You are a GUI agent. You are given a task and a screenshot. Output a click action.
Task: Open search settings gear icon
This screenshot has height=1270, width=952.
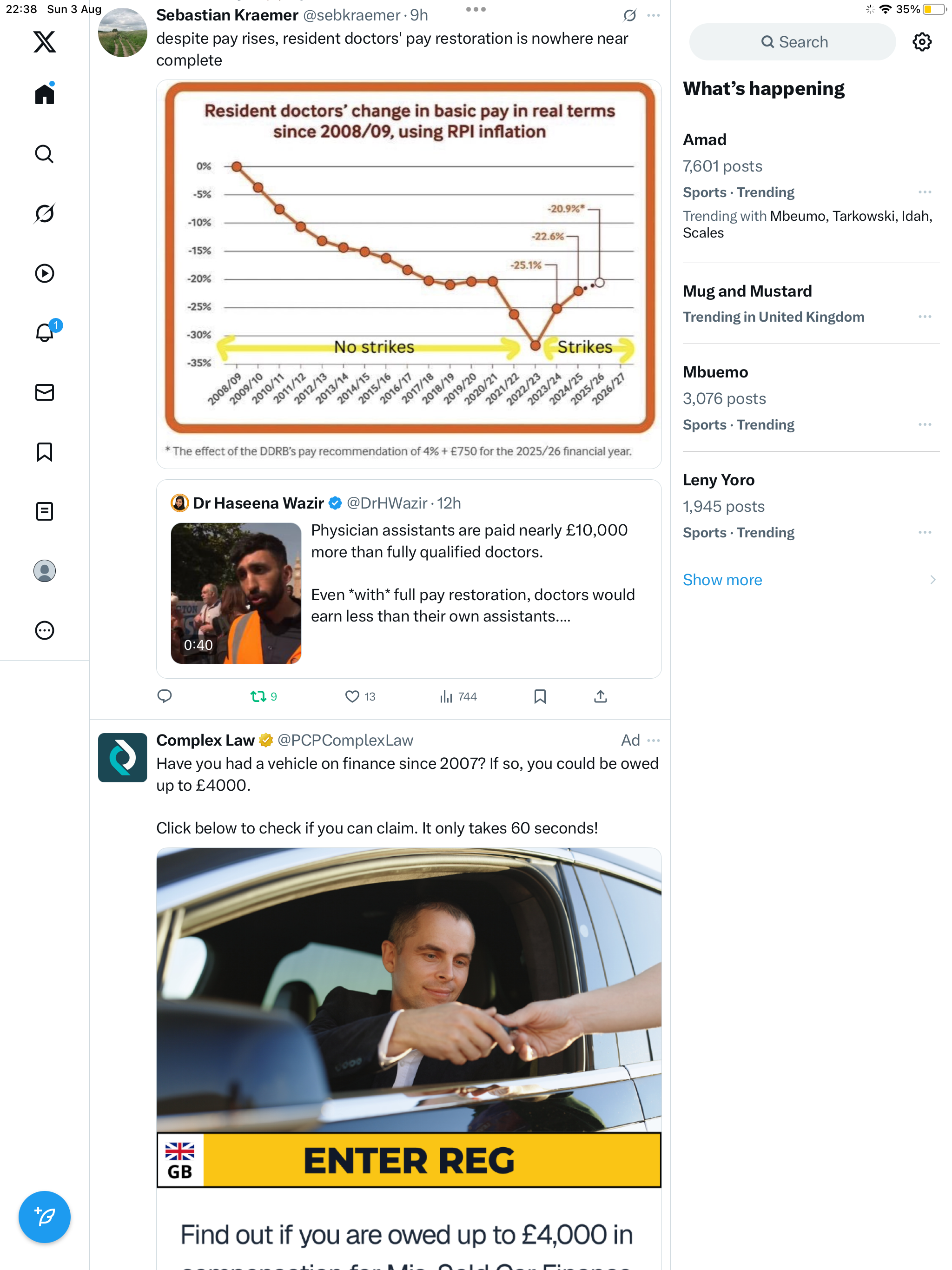click(x=922, y=42)
